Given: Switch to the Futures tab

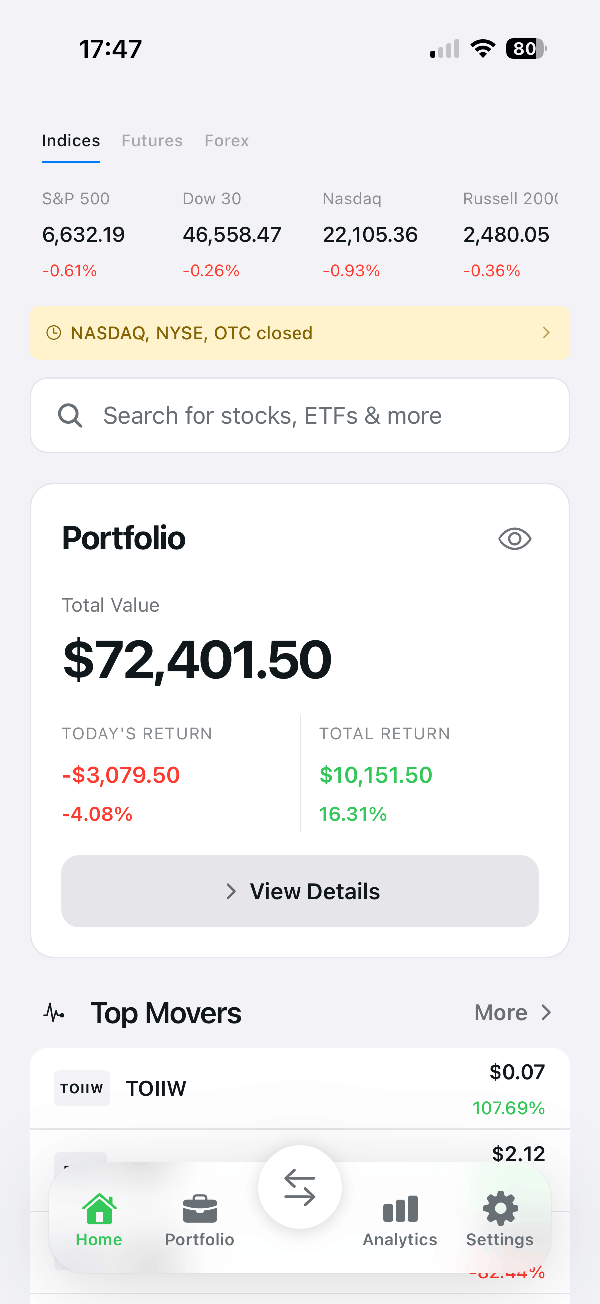Looking at the screenshot, I should pos(152,141).
